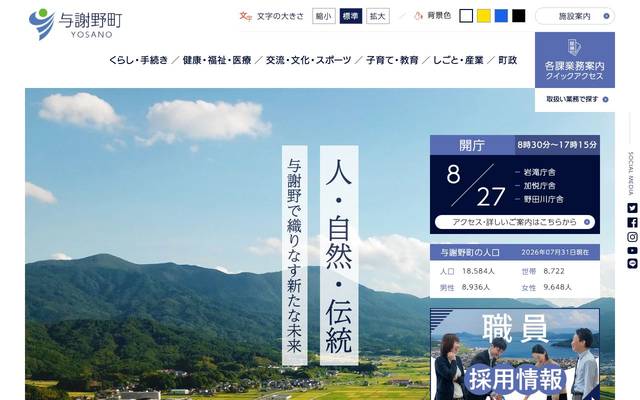Click アクセス・詳しいご案内はこちらから button

coord(515,222)
